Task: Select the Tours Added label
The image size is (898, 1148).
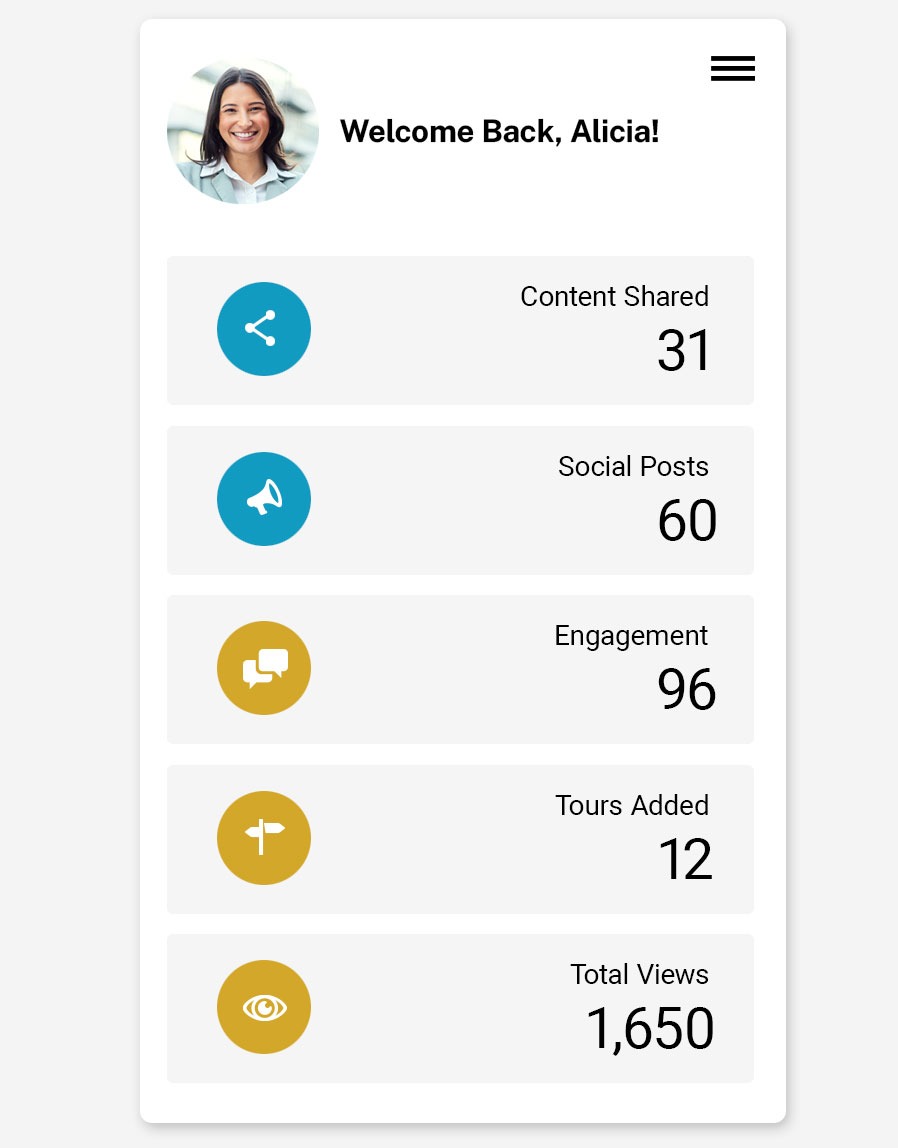Action: pyautogui.click(x=632, y=806)
